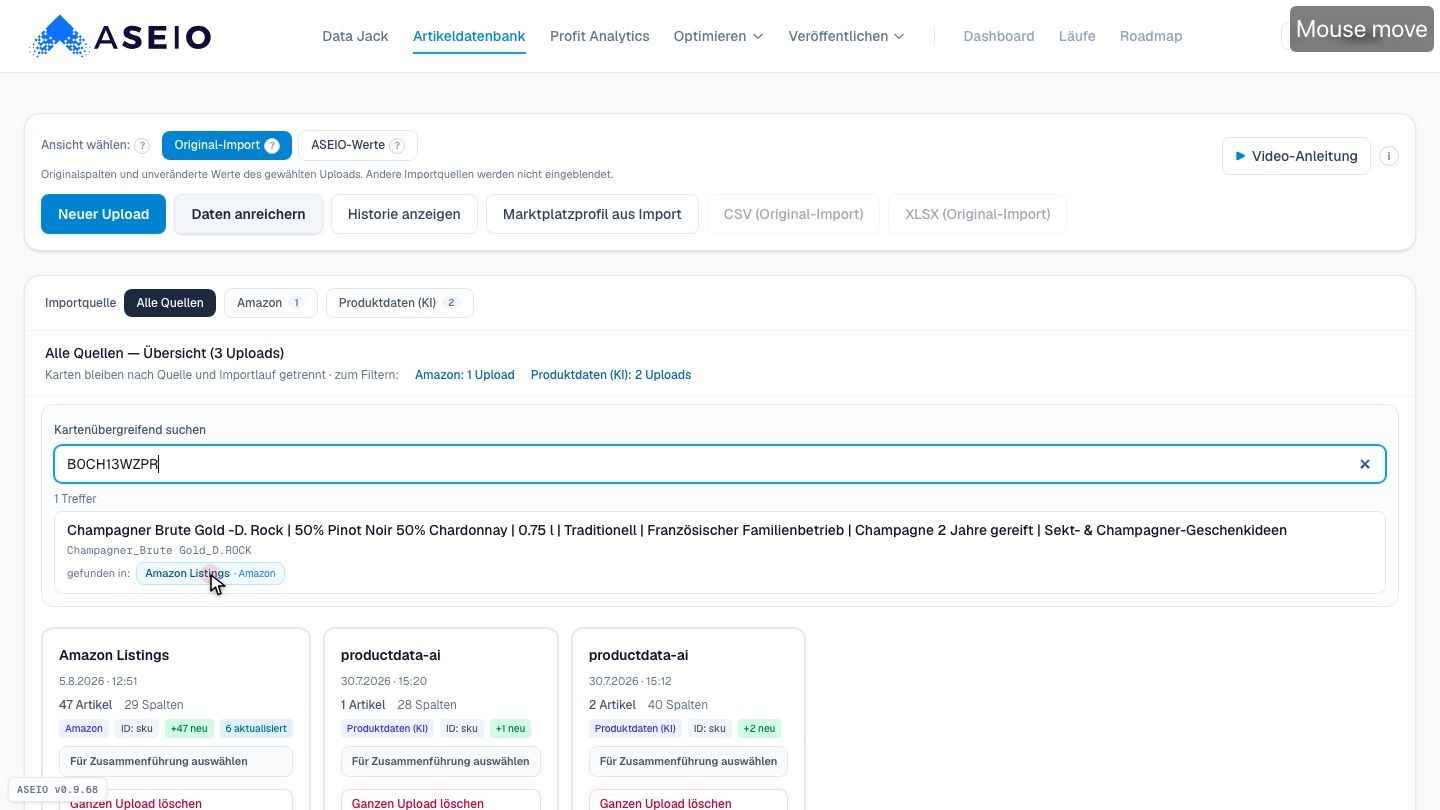Click the '6 aktualisiert' badge

pyautogui.click(x=256, y=729)
